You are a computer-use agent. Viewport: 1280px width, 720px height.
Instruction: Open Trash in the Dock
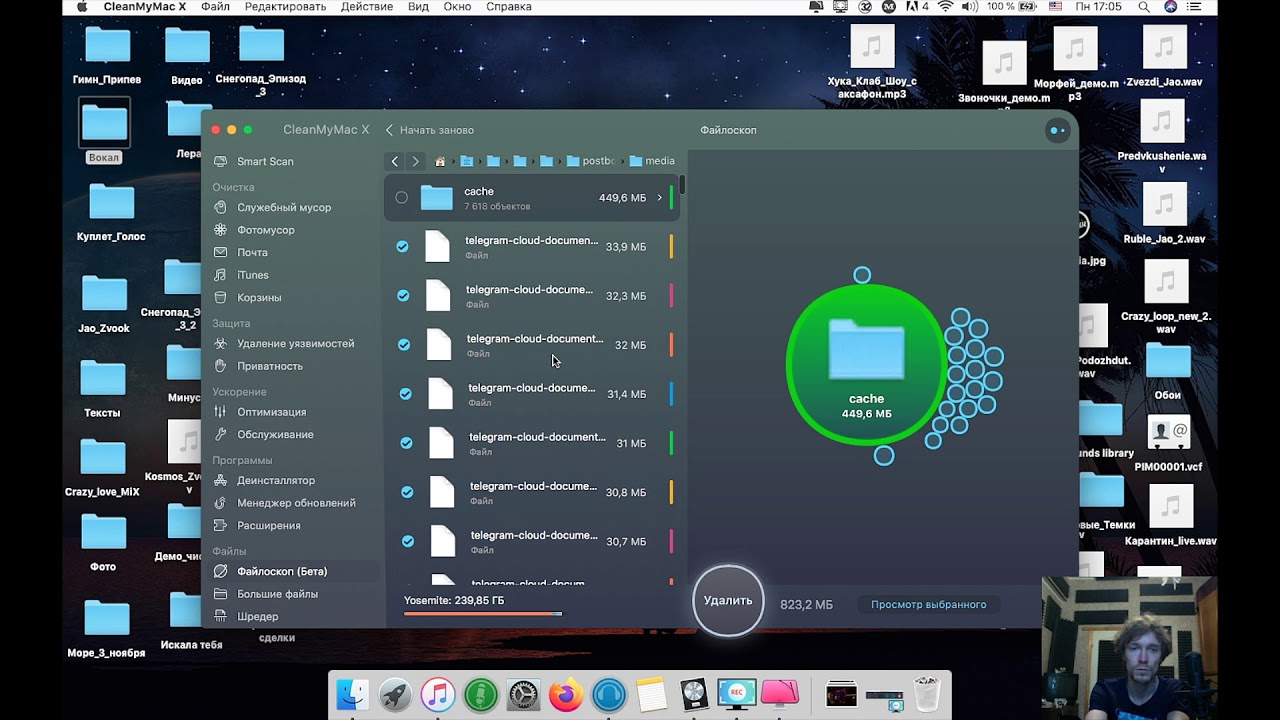point(927,694)
